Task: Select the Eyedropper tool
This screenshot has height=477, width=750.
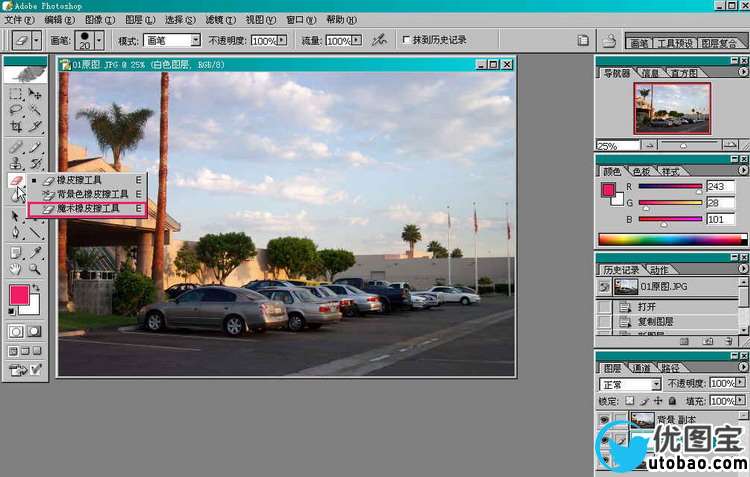Action: (x=35, y=253)
